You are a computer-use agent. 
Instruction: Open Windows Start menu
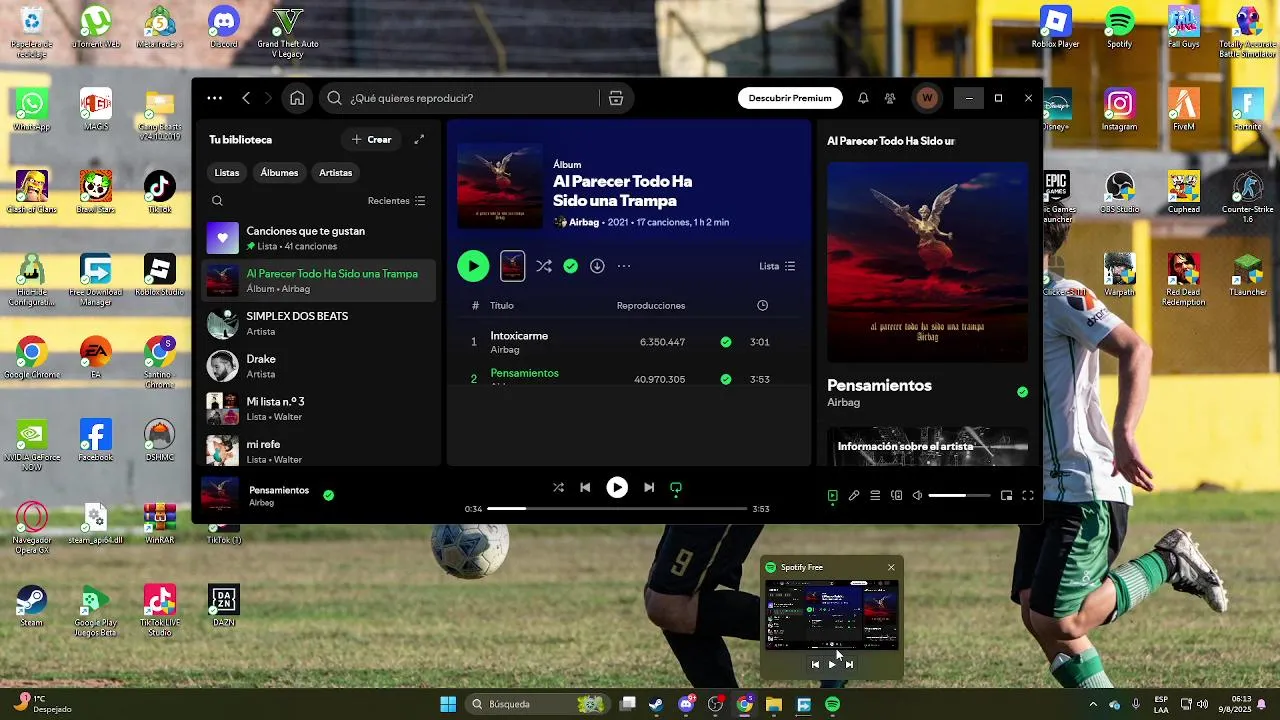448,704
